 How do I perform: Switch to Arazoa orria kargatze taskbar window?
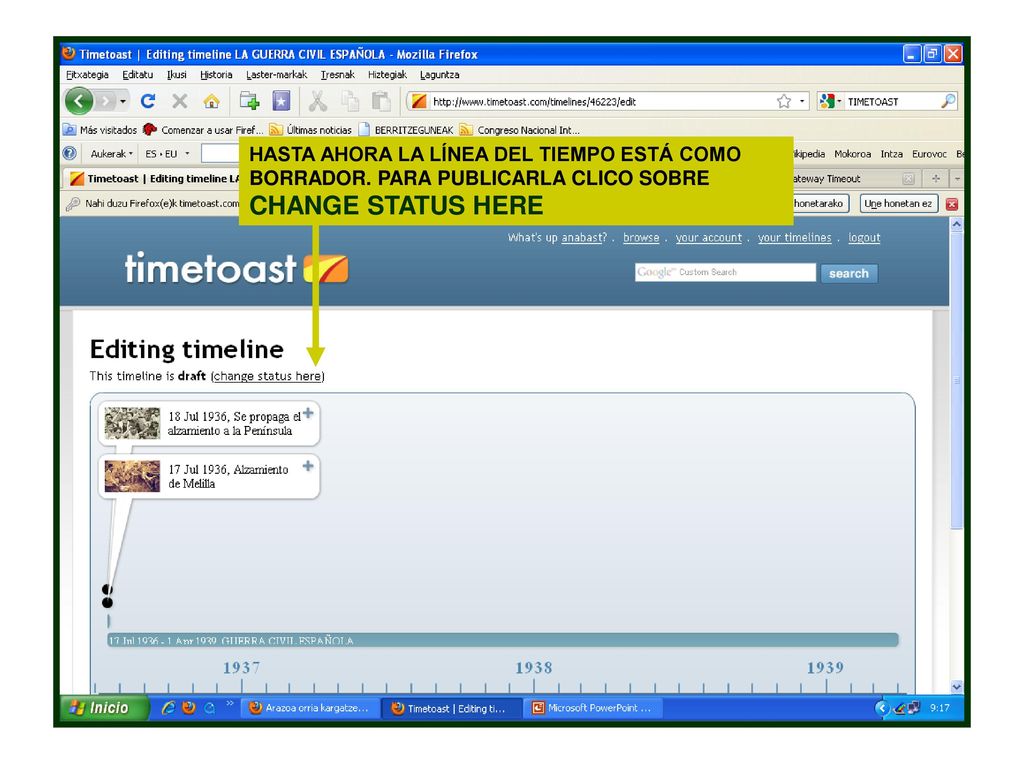pyautogui.click(x=310, y=708)
